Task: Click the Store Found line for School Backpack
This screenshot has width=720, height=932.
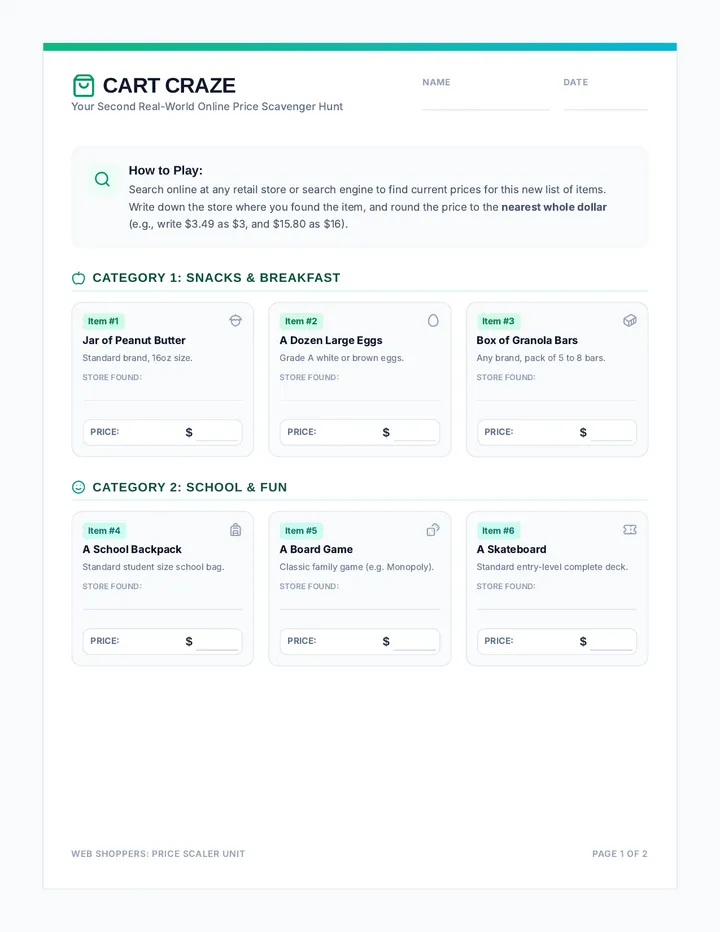Action: (162, 602)
